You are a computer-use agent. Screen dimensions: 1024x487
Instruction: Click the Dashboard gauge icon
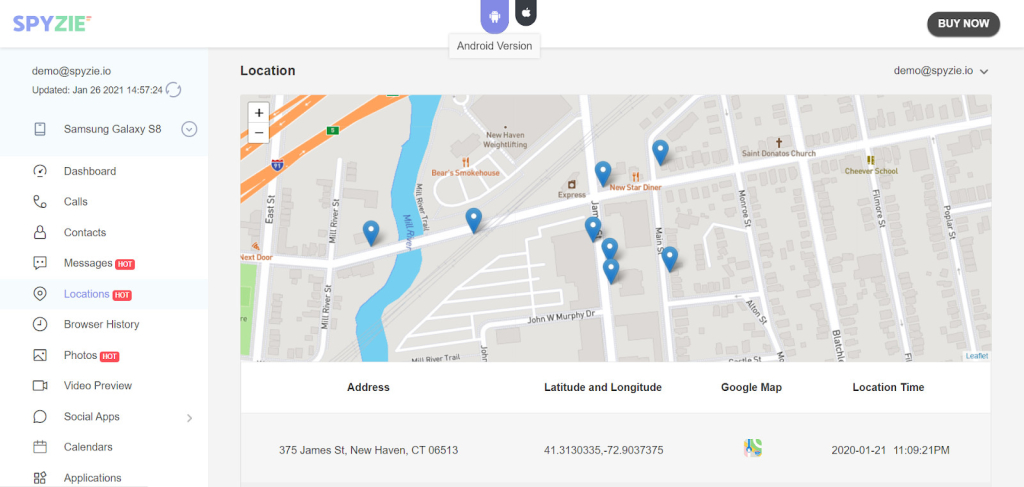[x=40, y=171]
